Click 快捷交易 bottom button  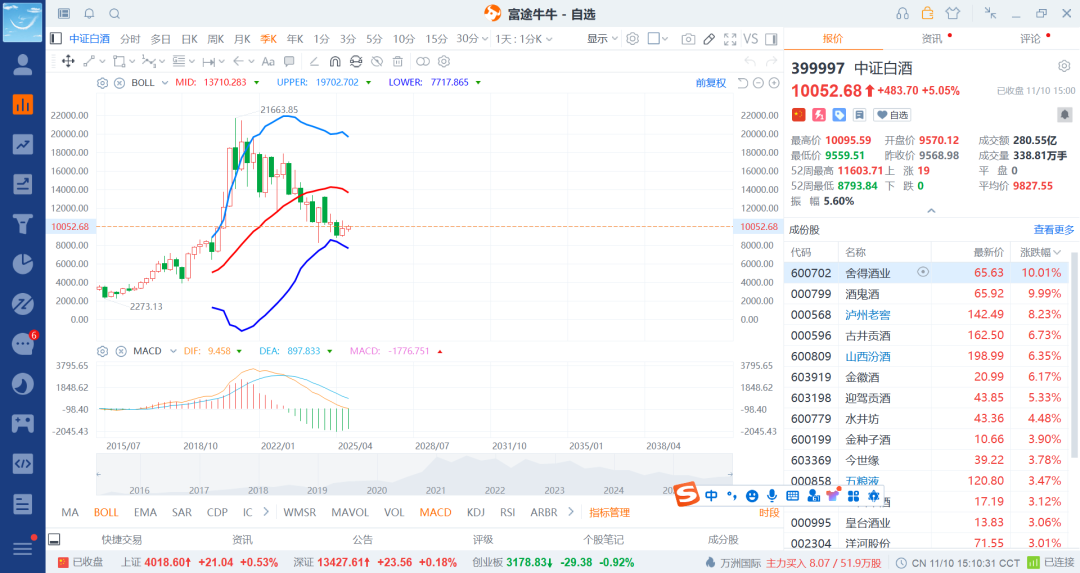click(122, 539)
